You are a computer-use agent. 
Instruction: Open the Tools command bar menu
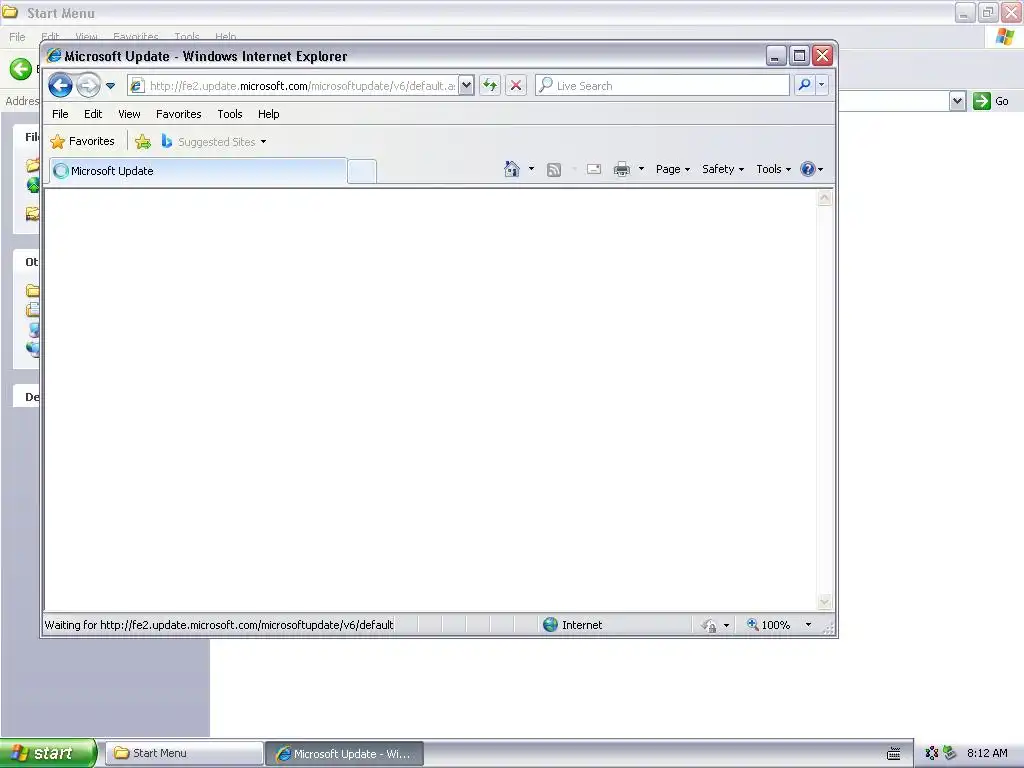[773, 169]
